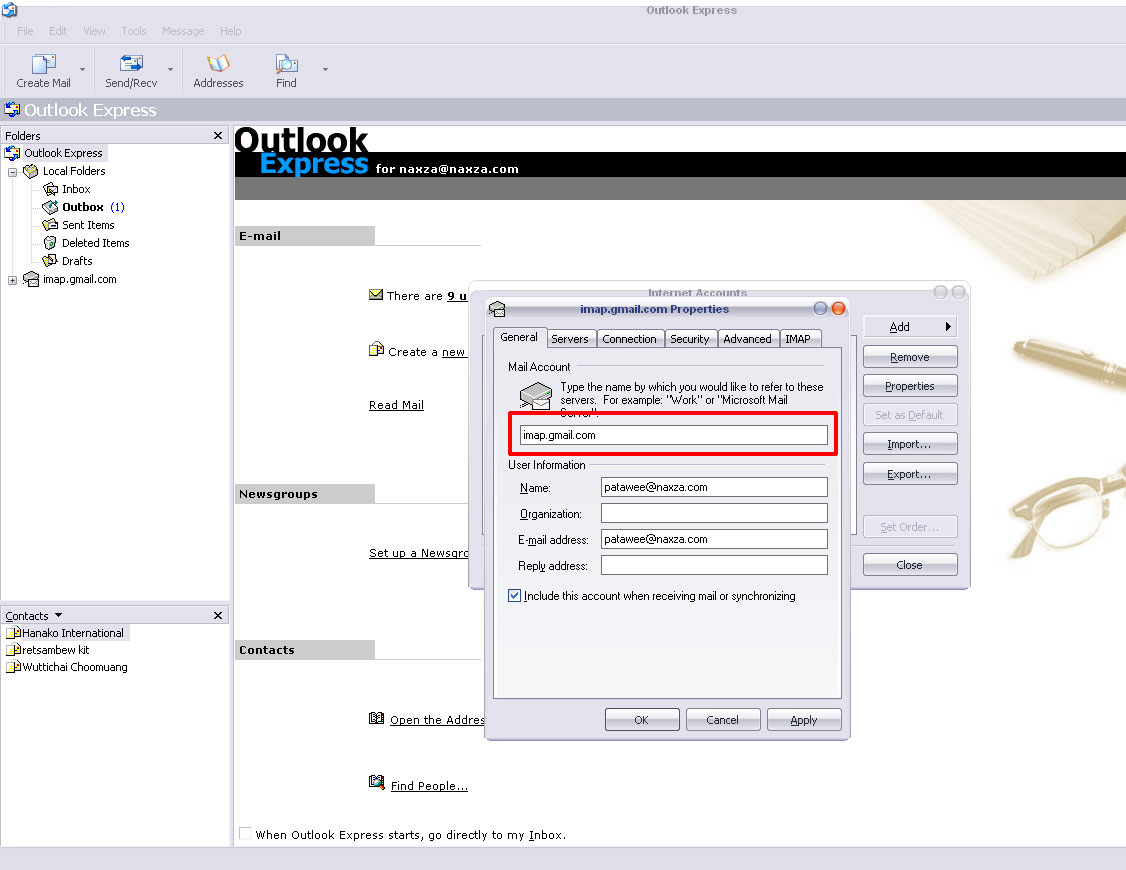Close the Folders pane

coord(218,136)
